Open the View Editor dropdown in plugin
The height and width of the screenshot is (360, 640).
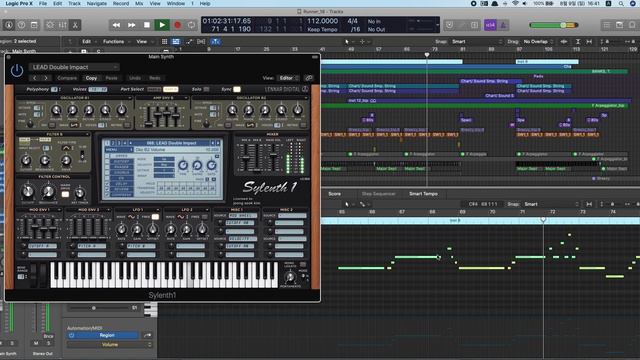click(x=288, y=78)
